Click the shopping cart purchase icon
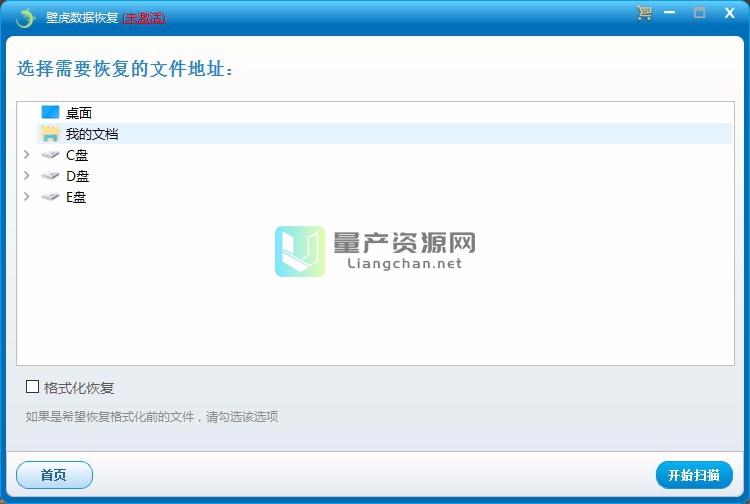Image resolution: width=750 pixels, height=504 pixels. (644, 13)
